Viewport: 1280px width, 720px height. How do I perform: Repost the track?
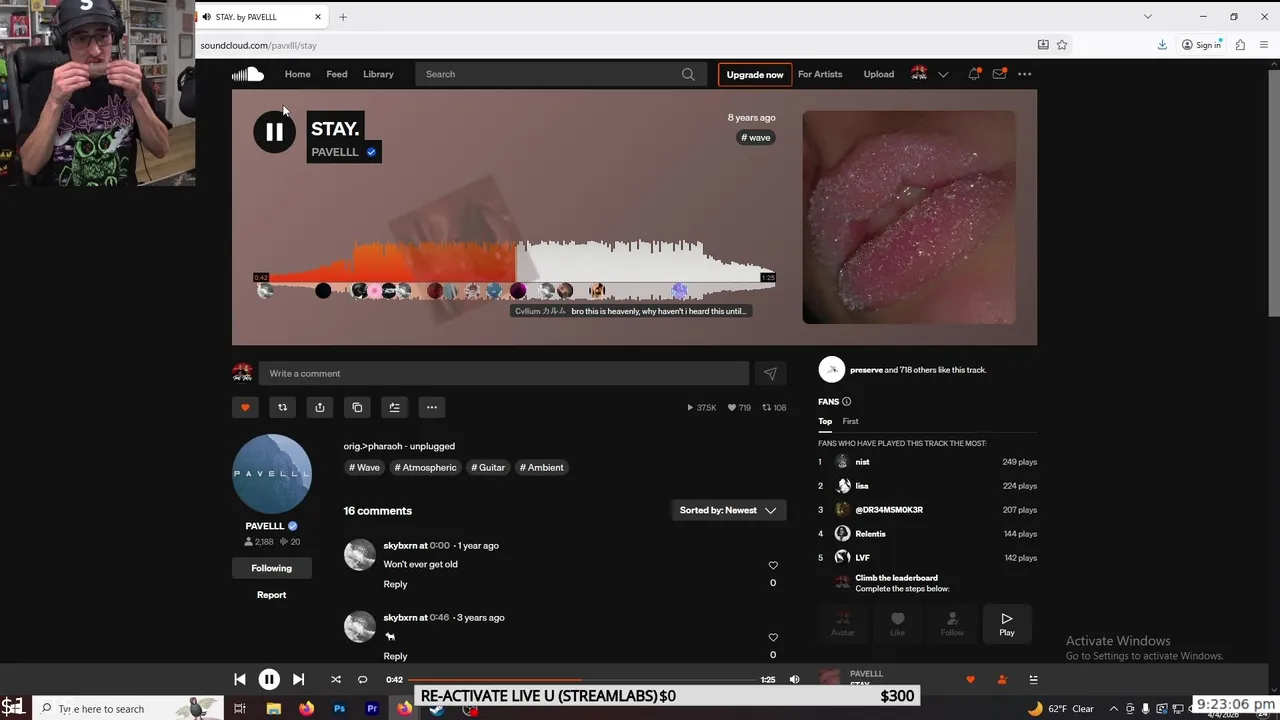tap(282, 407)
